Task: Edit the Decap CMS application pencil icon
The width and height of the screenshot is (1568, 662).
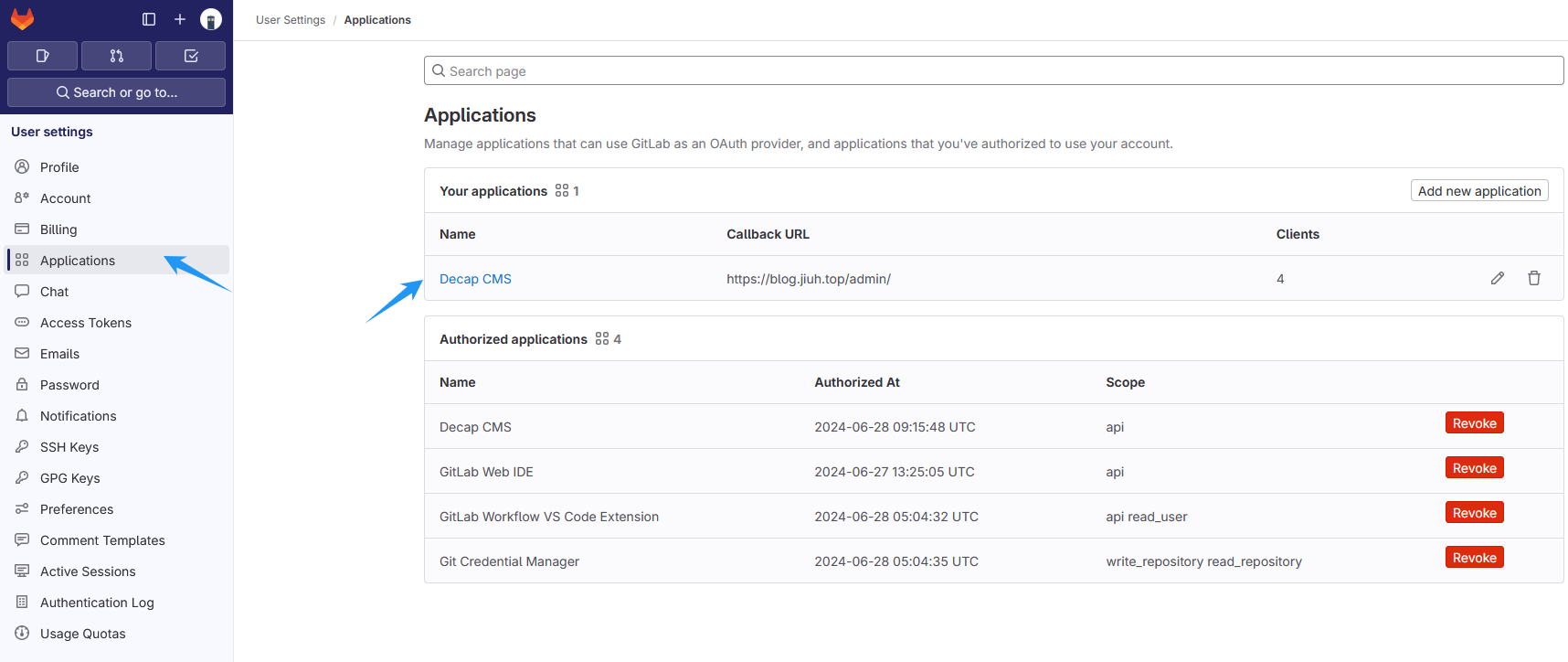Action: 1497,278
